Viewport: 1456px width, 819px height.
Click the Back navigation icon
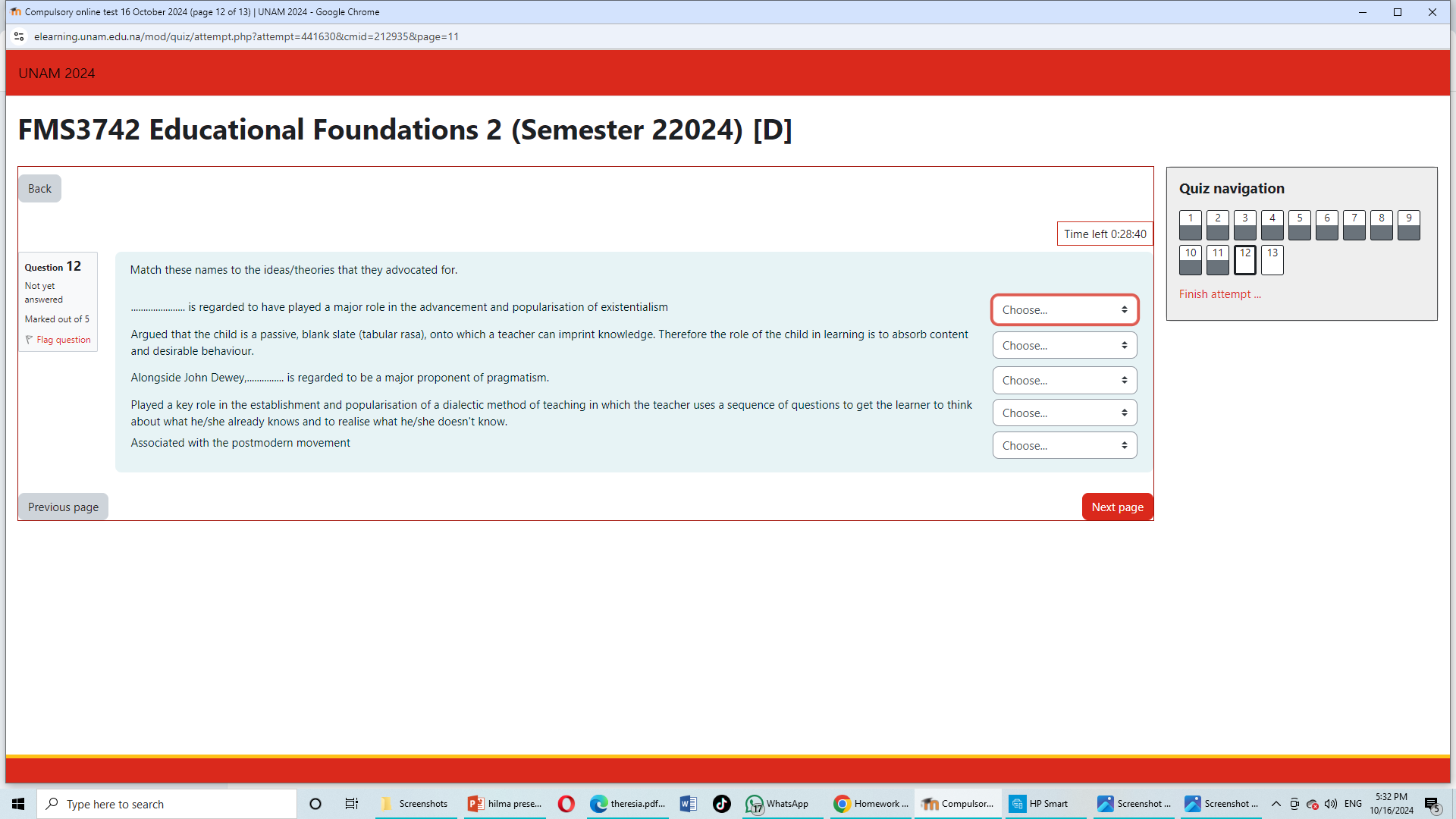pyautogui.click(x=40, y=189)
